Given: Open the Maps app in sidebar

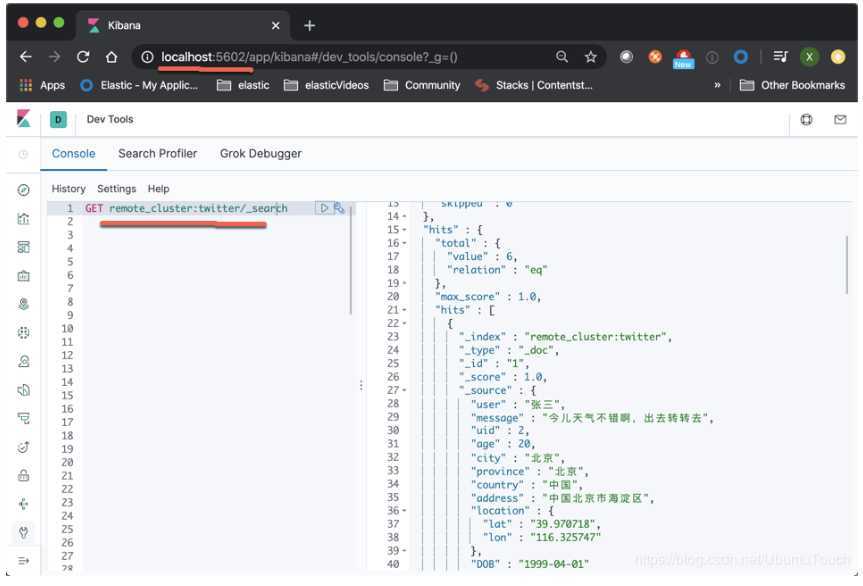Looking at the screenshot, I should (x=24, y=304).
